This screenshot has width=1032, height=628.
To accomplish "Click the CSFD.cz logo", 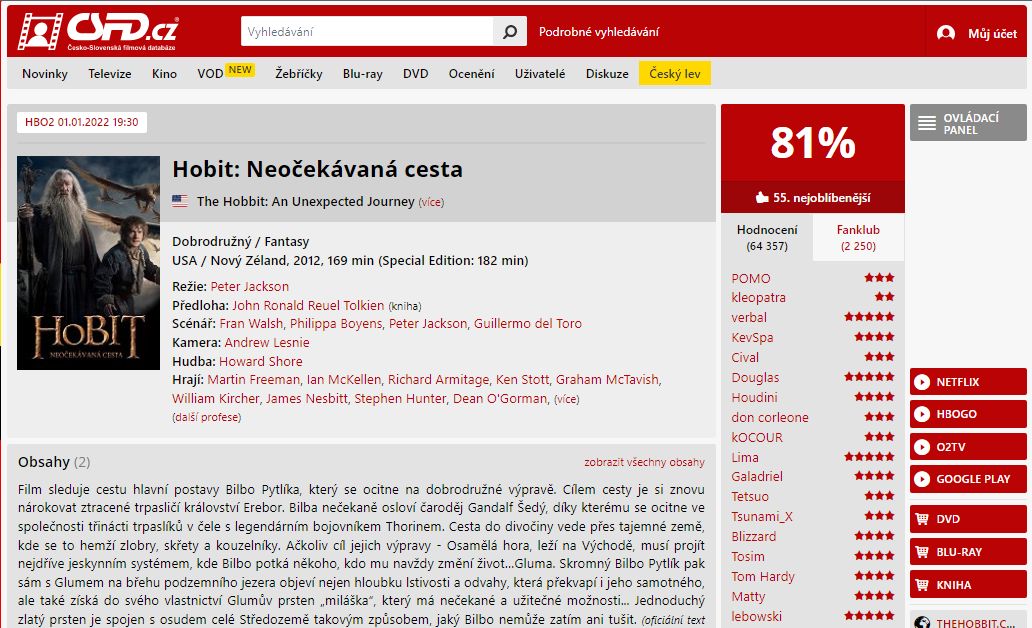I will coord(98,31).
